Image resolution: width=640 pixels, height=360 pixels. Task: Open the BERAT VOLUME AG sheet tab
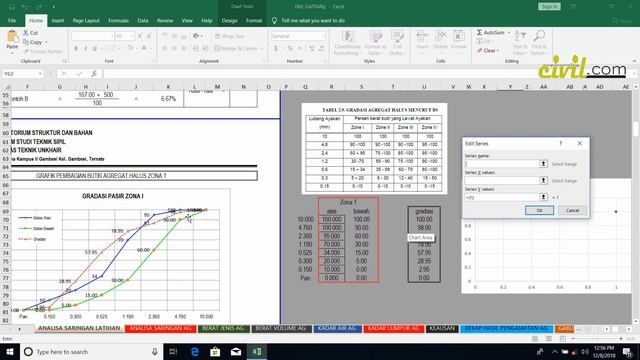click(x=281, y=328)
